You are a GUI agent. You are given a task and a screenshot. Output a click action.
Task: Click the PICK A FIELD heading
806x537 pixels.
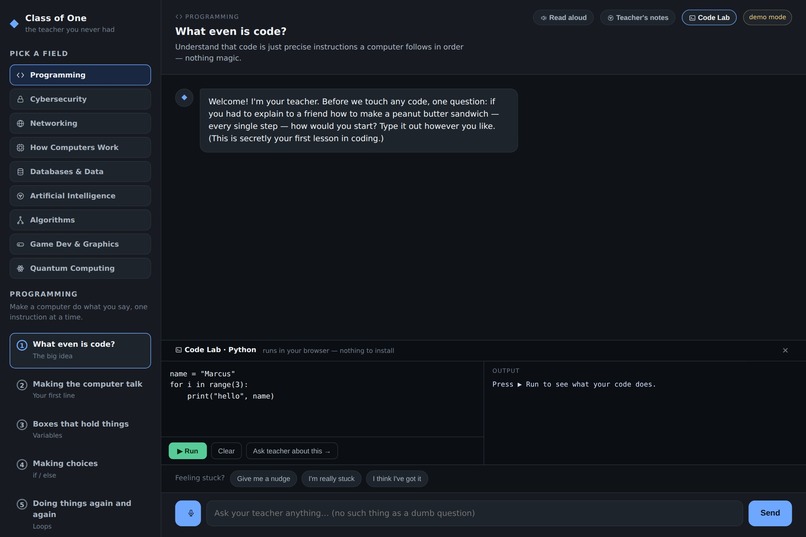(x=39, y=53)
